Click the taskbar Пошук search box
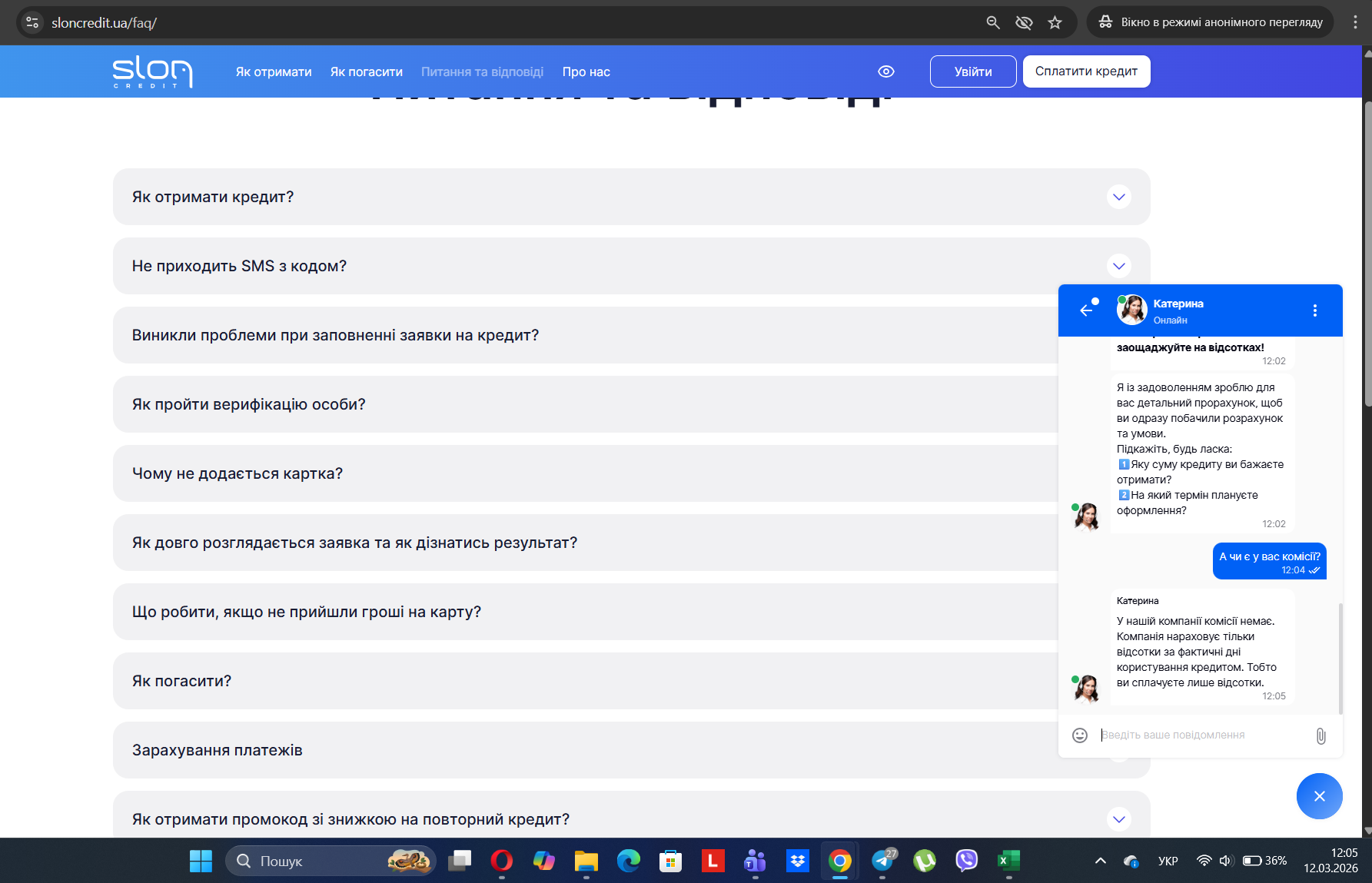 [x=331, y=861]
